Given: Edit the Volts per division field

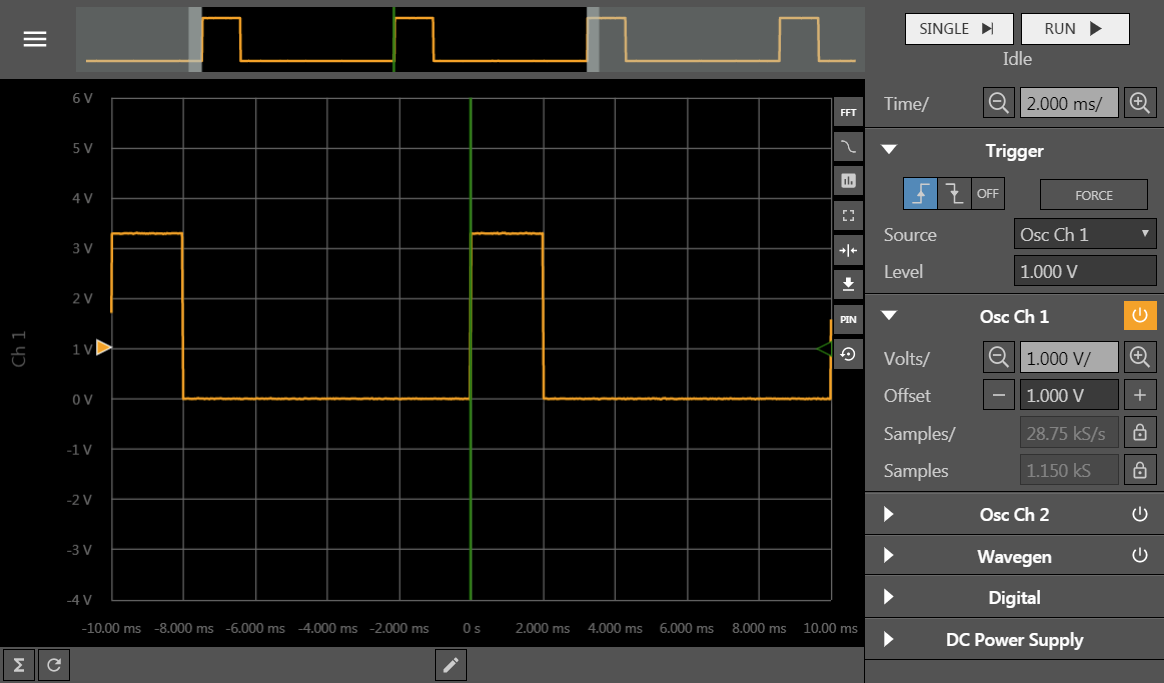Looking at the screenshot, I should [1069, 357].
